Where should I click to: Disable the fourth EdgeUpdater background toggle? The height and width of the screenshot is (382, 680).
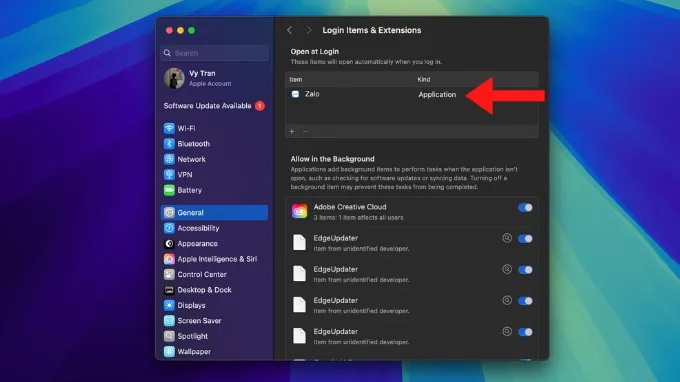(x=525, y=332)
